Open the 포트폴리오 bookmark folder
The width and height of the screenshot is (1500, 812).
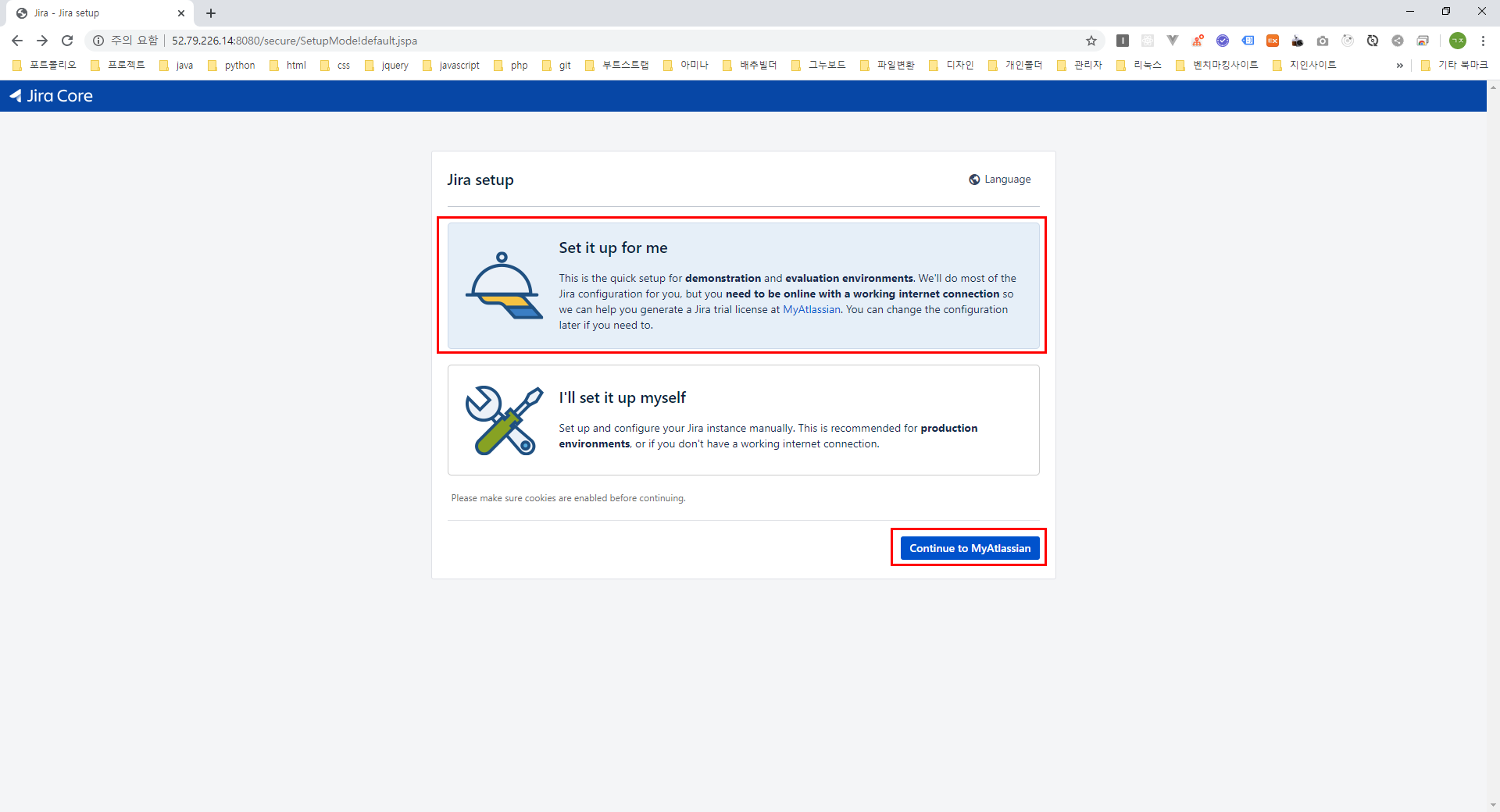(45, 66)
